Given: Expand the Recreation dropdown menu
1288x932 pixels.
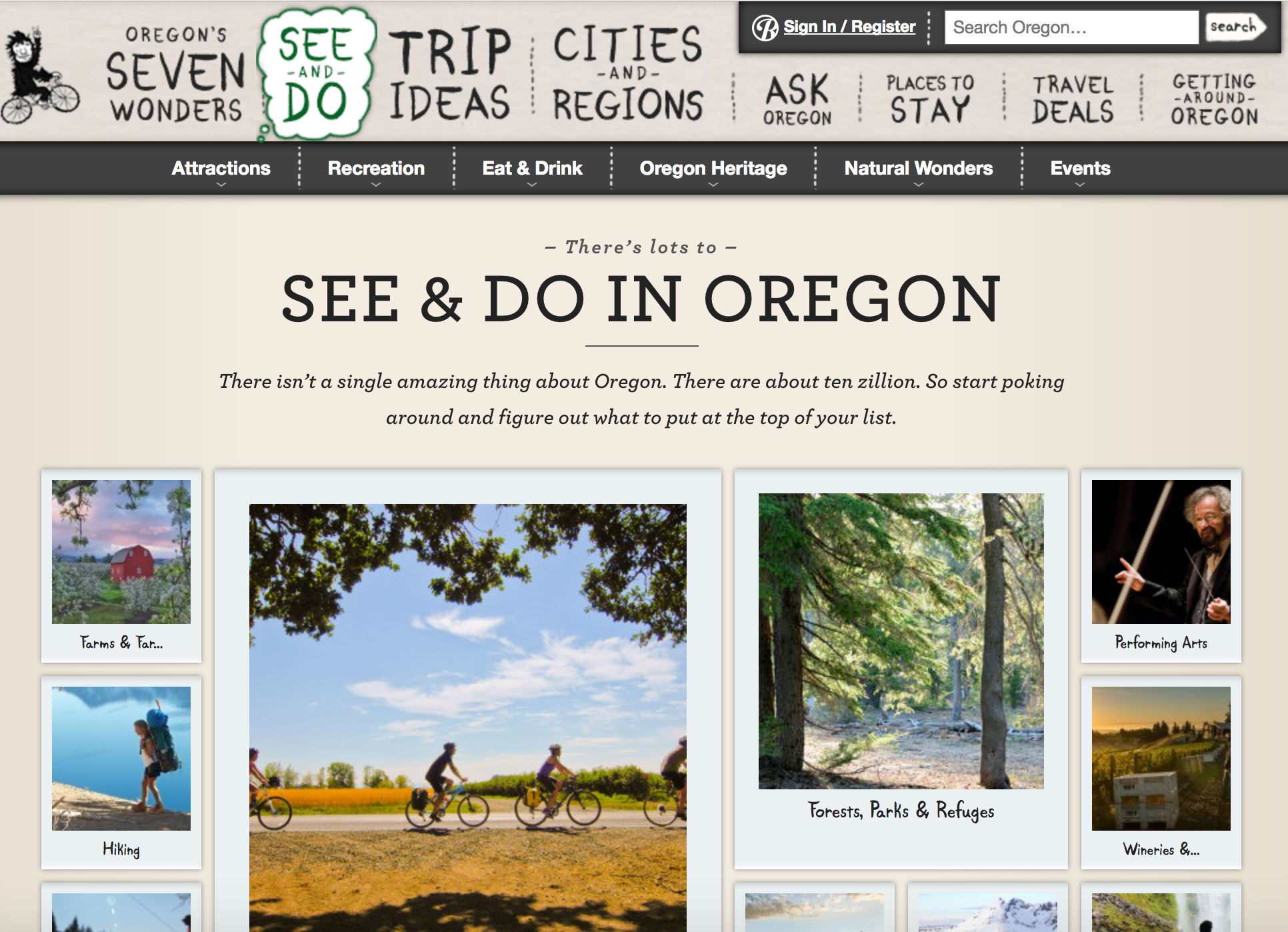Looking at the screenshot, I should click(x=376, y=169).
